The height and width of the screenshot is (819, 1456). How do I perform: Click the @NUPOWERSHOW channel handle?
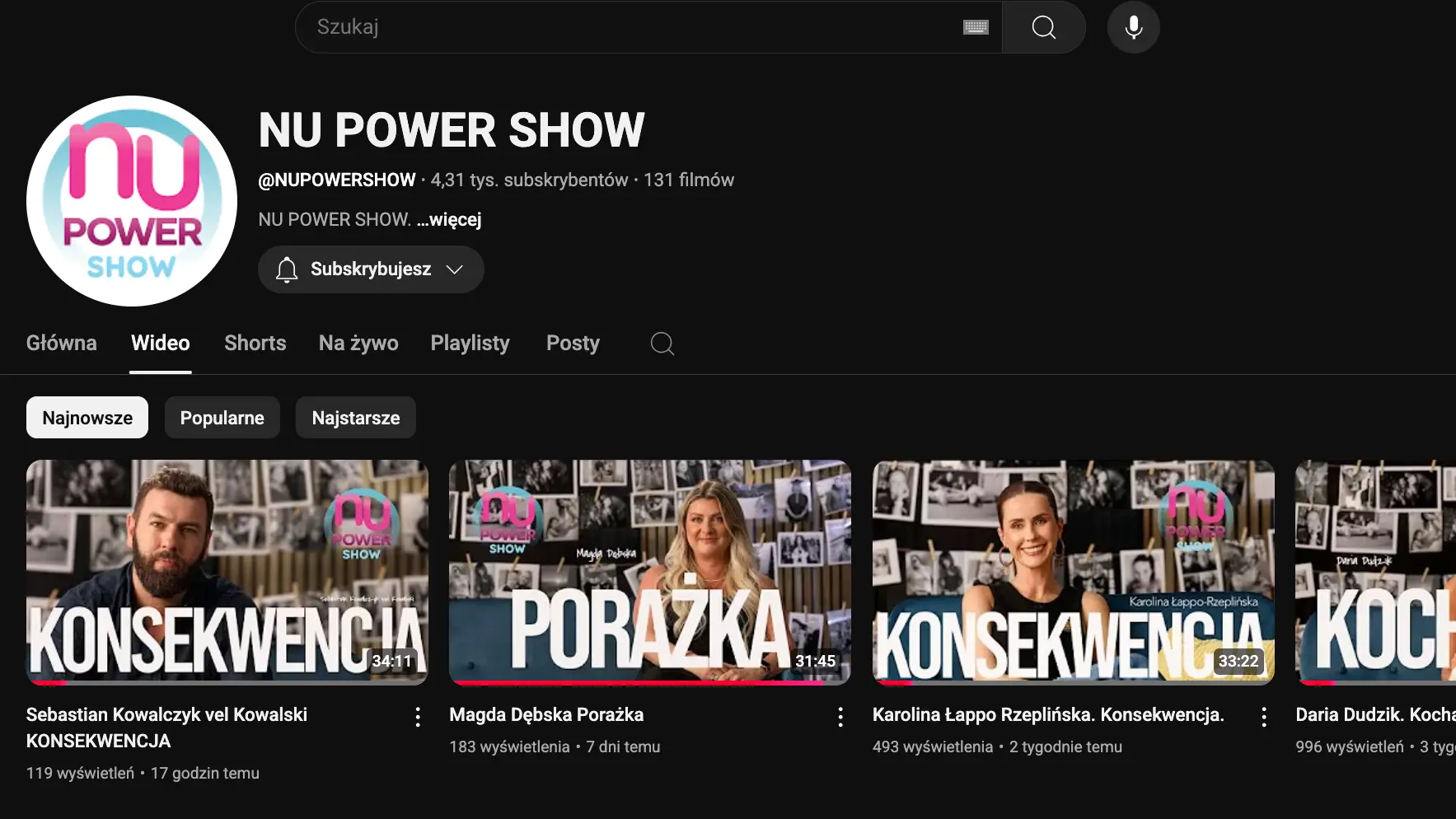337,180
